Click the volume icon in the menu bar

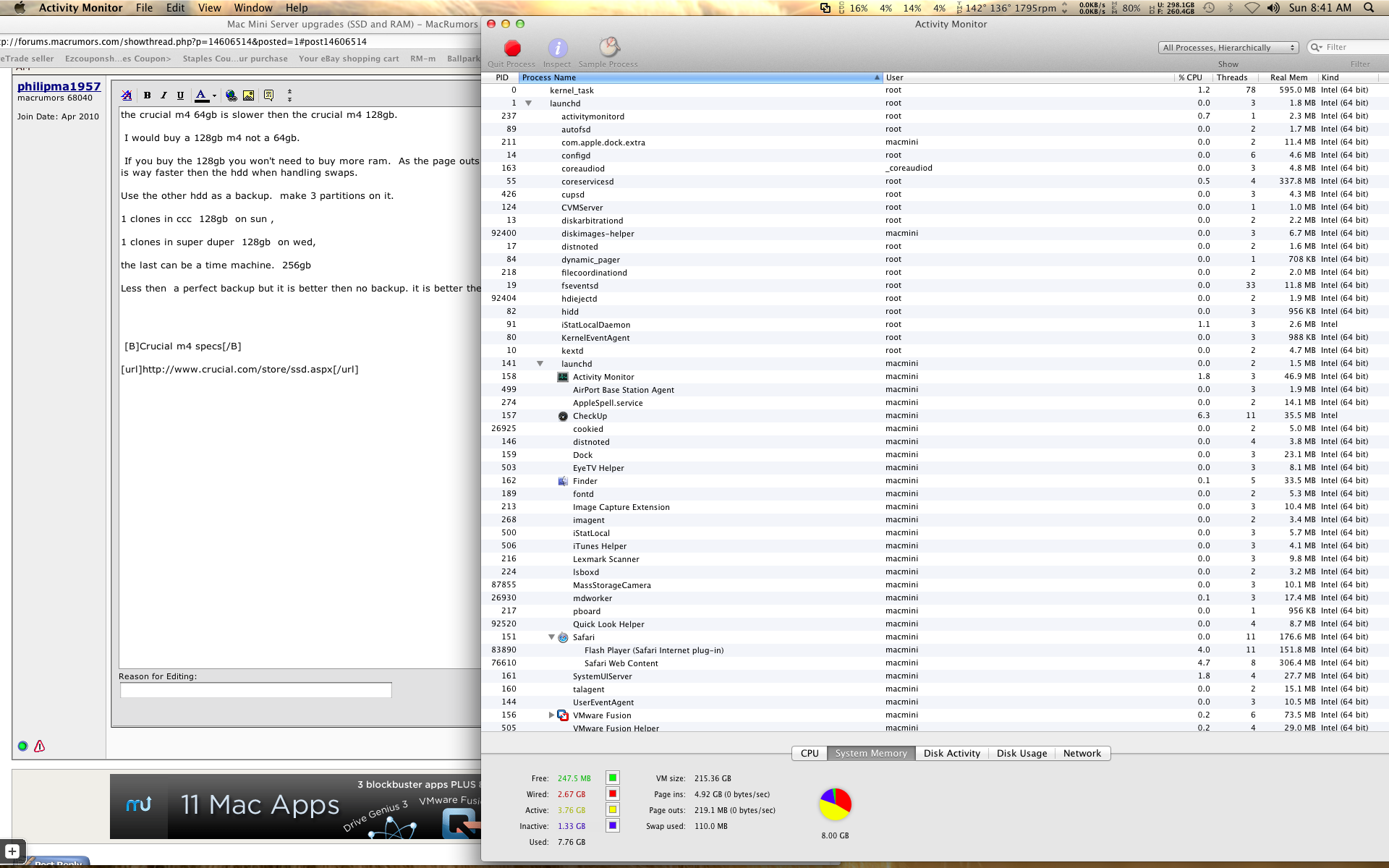coord(1273,8)
